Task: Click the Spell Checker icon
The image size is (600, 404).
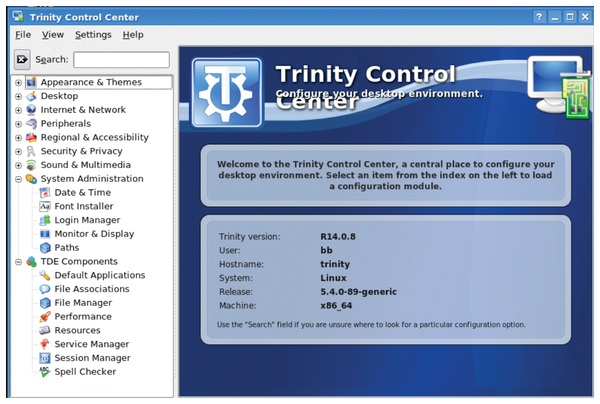Action: [x=45, y=372]
